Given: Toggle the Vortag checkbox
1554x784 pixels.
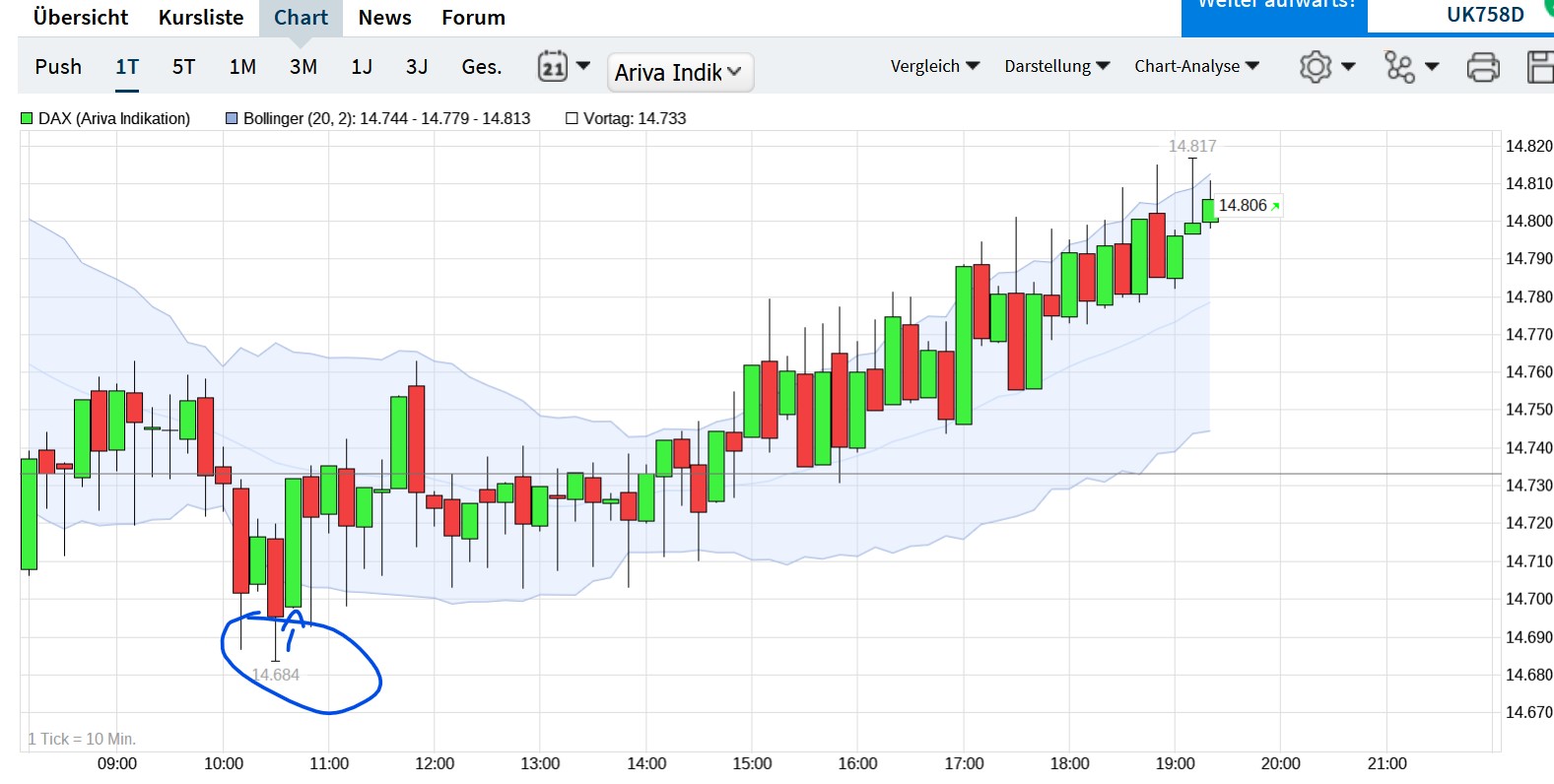Looking at the screenshot, I should click(x=572, y=118).
